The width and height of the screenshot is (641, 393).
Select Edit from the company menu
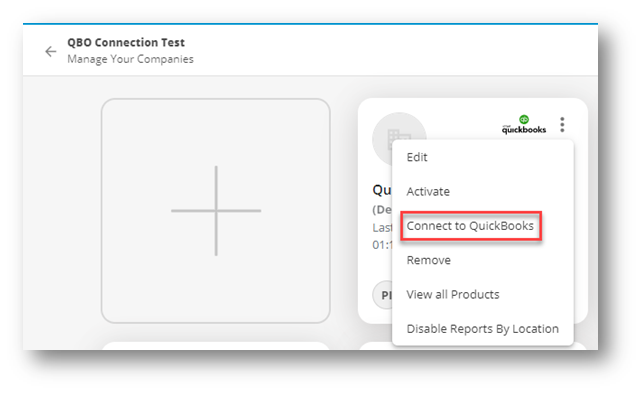coord(417,157)
